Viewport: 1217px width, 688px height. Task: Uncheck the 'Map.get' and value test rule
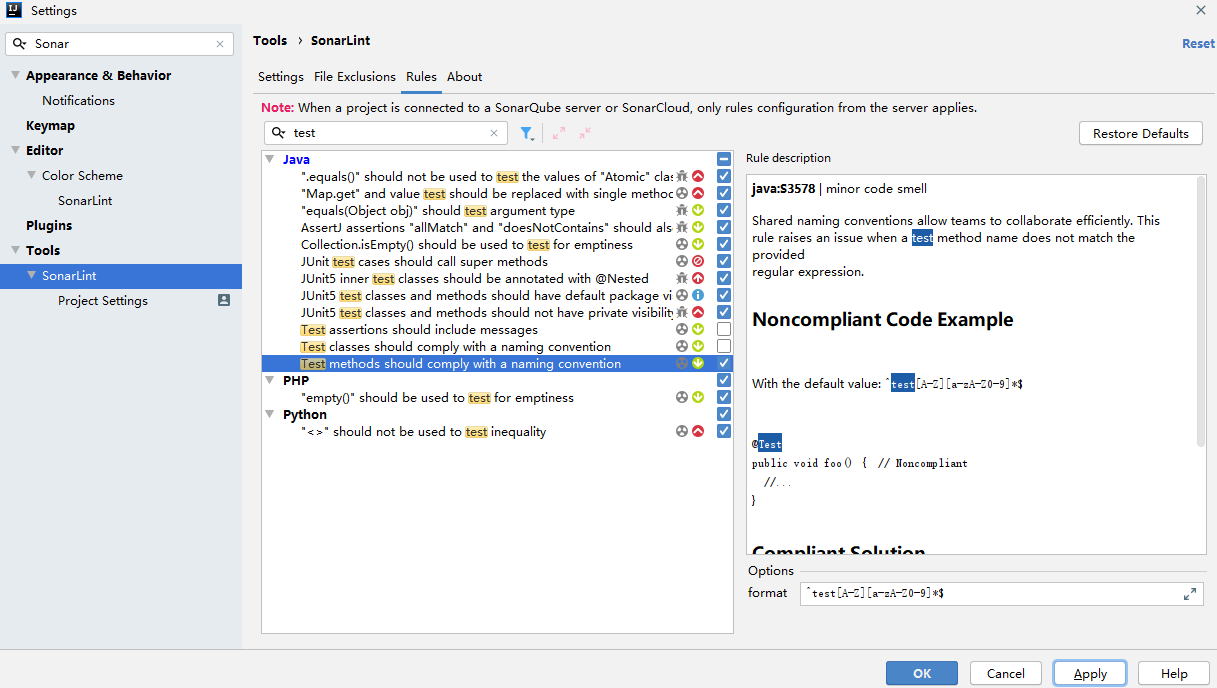(x=724, y=193)
